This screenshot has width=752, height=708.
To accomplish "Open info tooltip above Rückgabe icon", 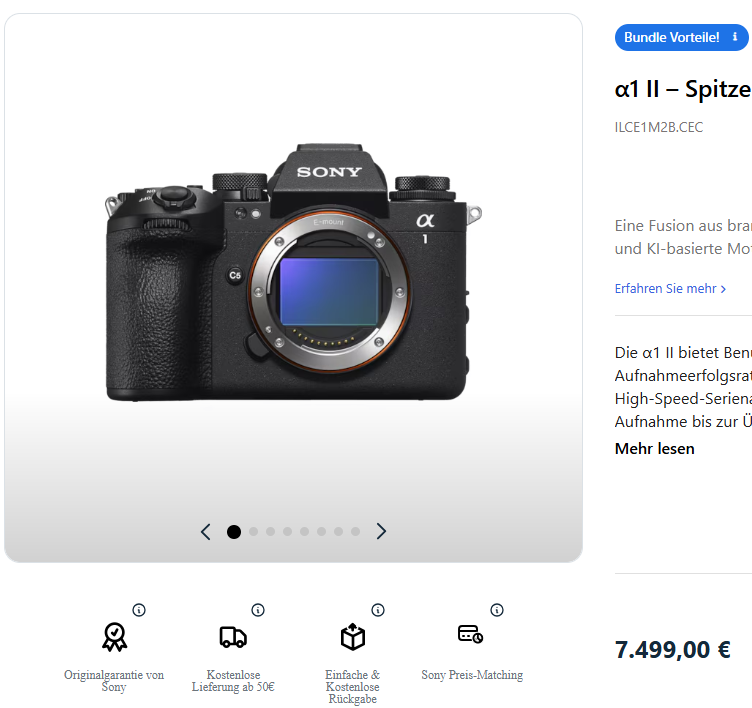I will coord(378,610).
